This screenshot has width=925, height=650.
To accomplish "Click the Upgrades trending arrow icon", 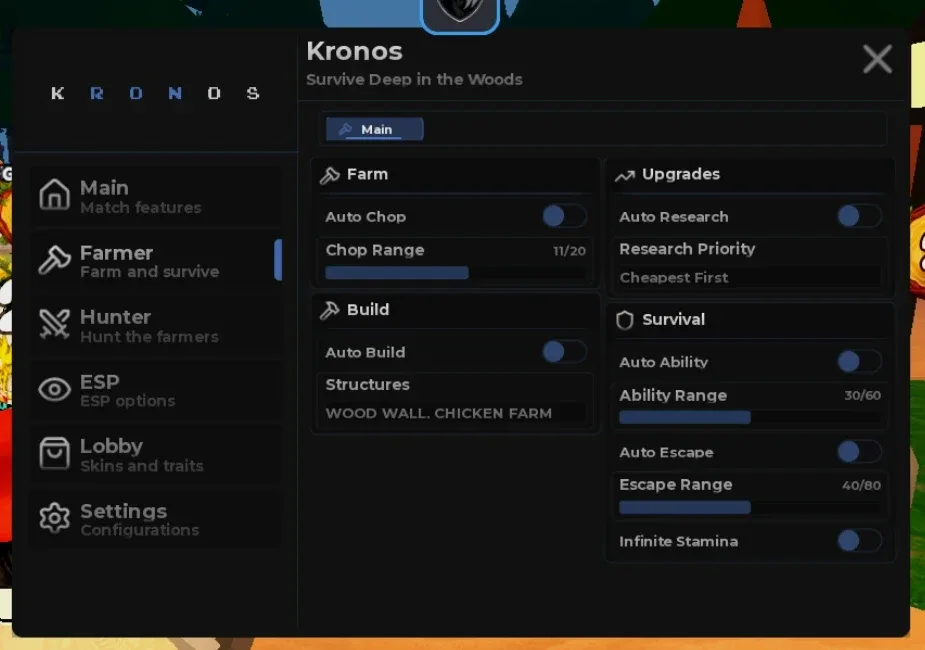I will 625,175.
